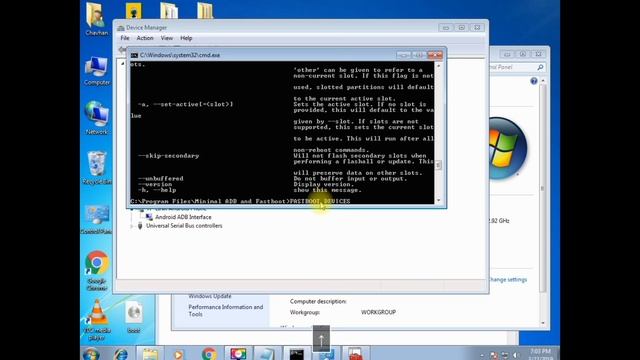Click the Start button orb
This screenshot has height=360, width=640.
pyautogui.click(x=91, y=354)
